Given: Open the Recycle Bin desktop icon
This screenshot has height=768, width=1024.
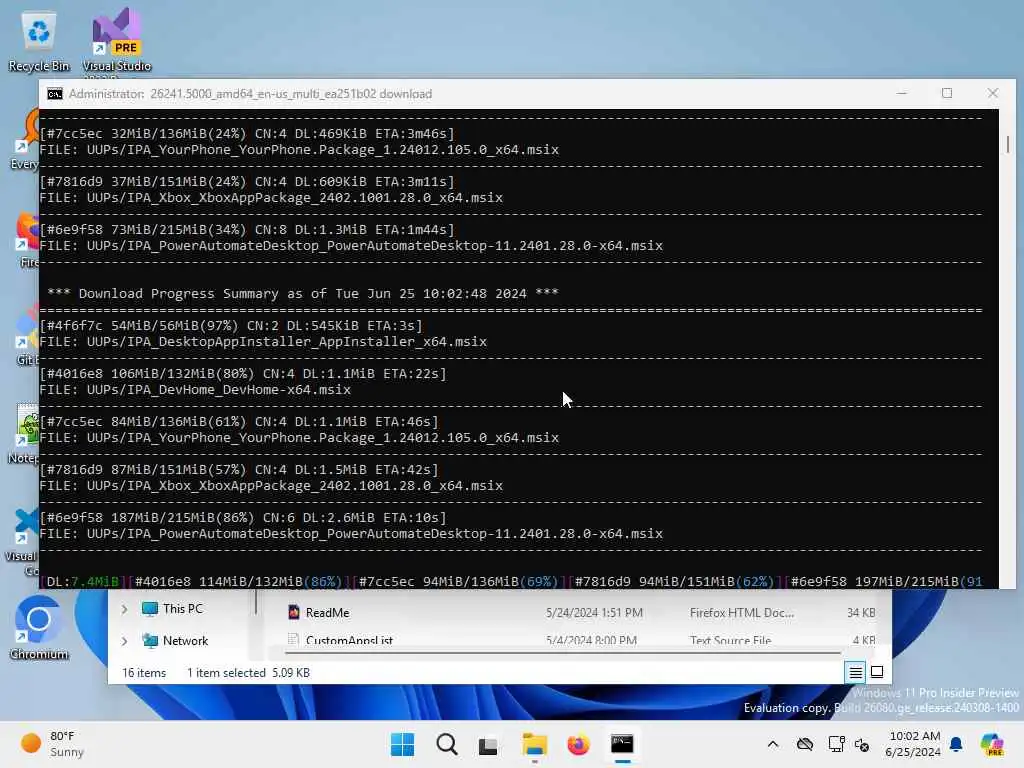Looking at the screenshot, I should tap(39, 40).
